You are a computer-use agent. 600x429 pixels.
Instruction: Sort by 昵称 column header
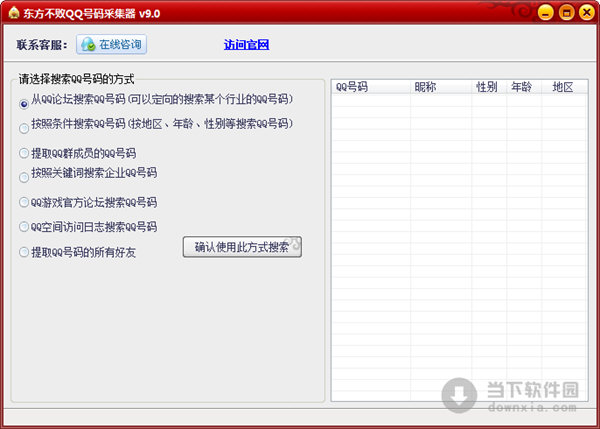click(441, 87)
